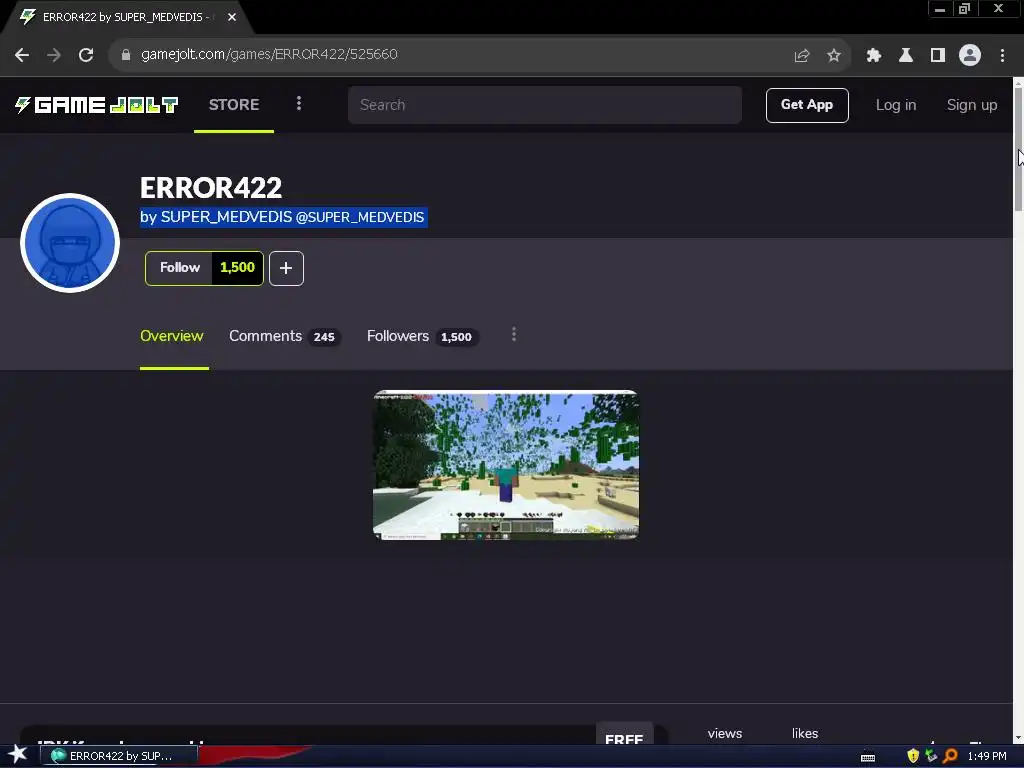Viewport: 1024px width, 768px height.
Task: Open the more options dots beside STORE
Action: pyautogui.click(x=298, y=104)
